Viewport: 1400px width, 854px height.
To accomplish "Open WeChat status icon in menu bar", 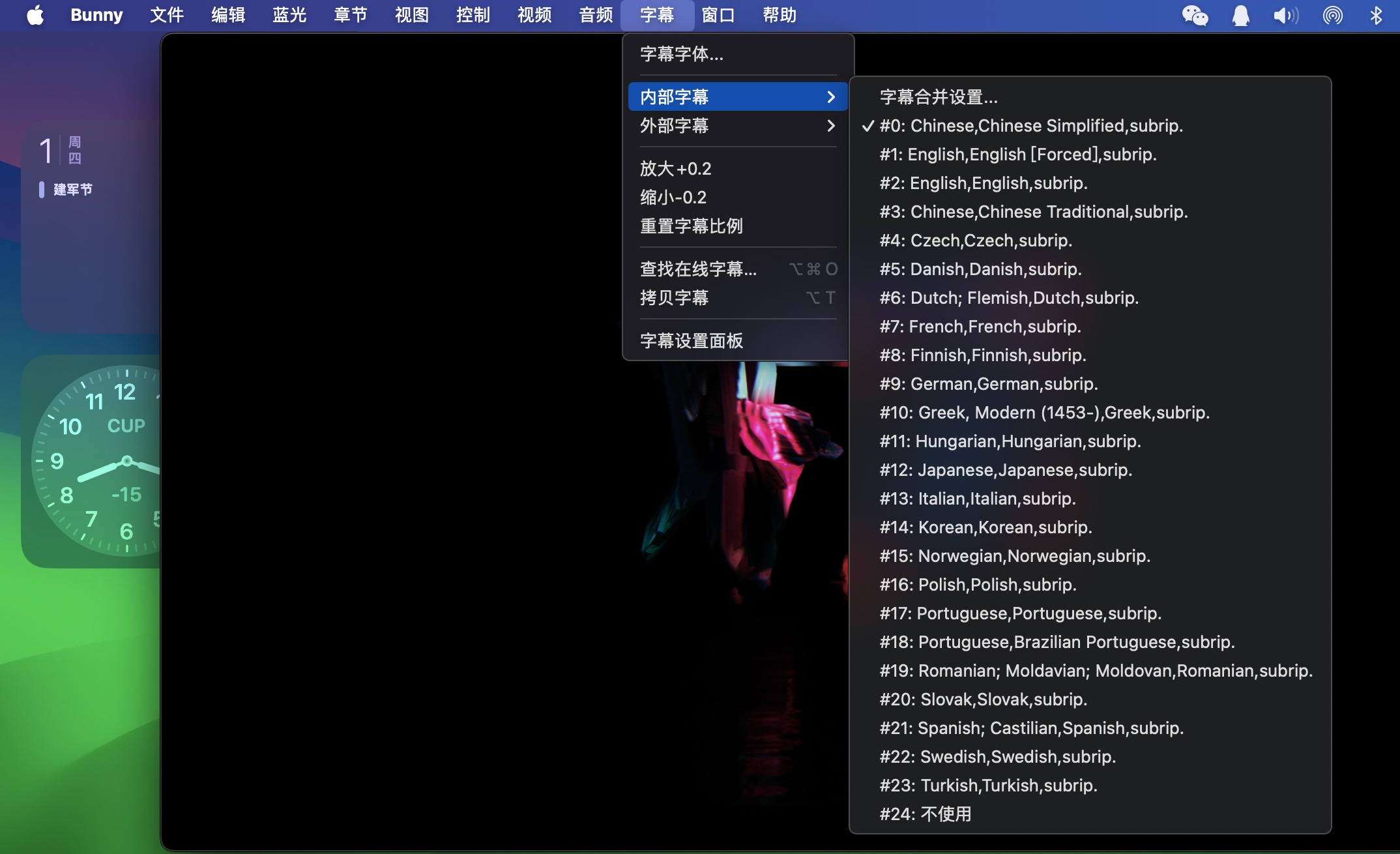I will [1195, 15].
